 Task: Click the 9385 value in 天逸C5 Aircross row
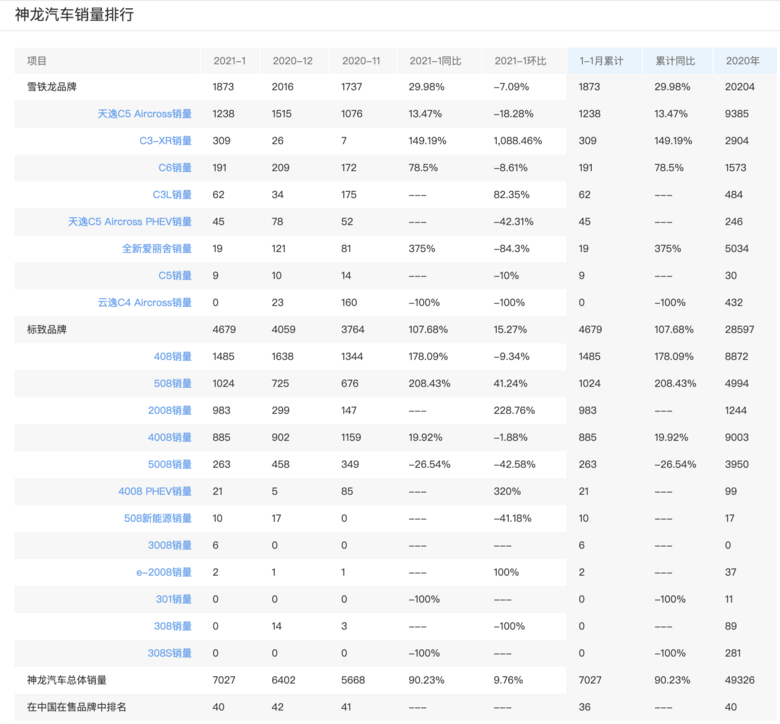tap(736, 114)
